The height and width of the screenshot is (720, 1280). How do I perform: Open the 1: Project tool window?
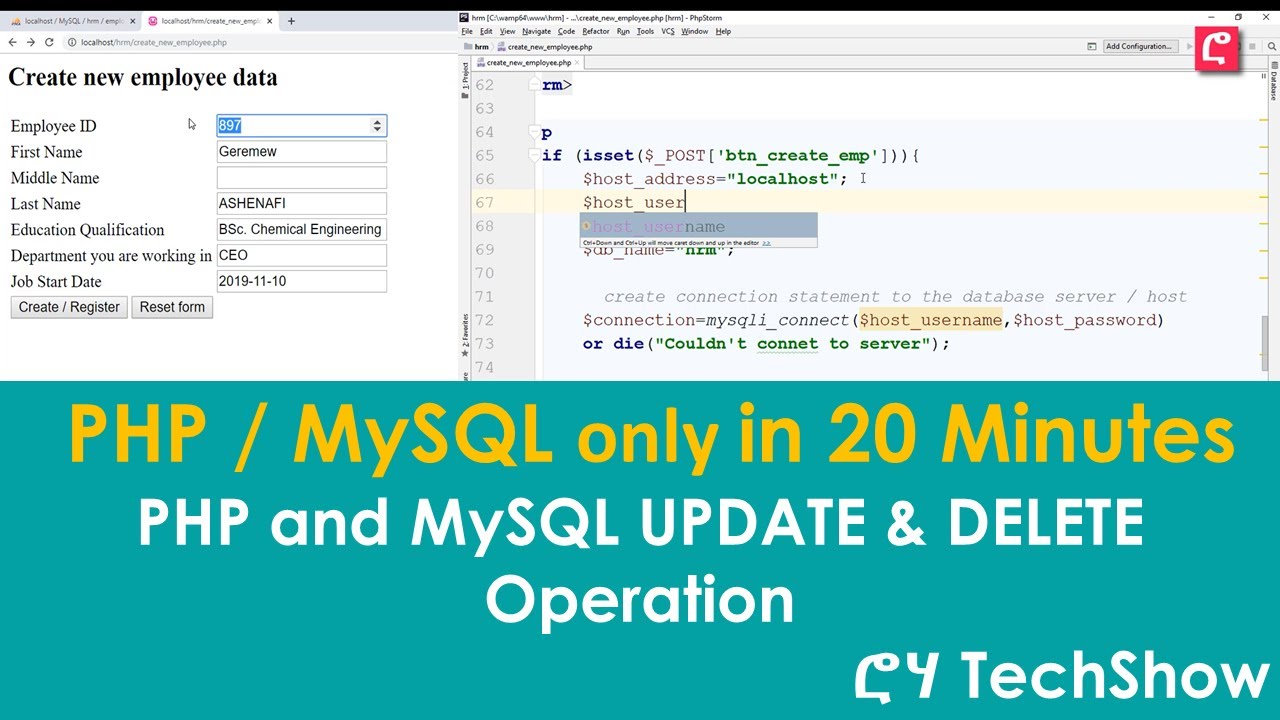pos(465,80)
